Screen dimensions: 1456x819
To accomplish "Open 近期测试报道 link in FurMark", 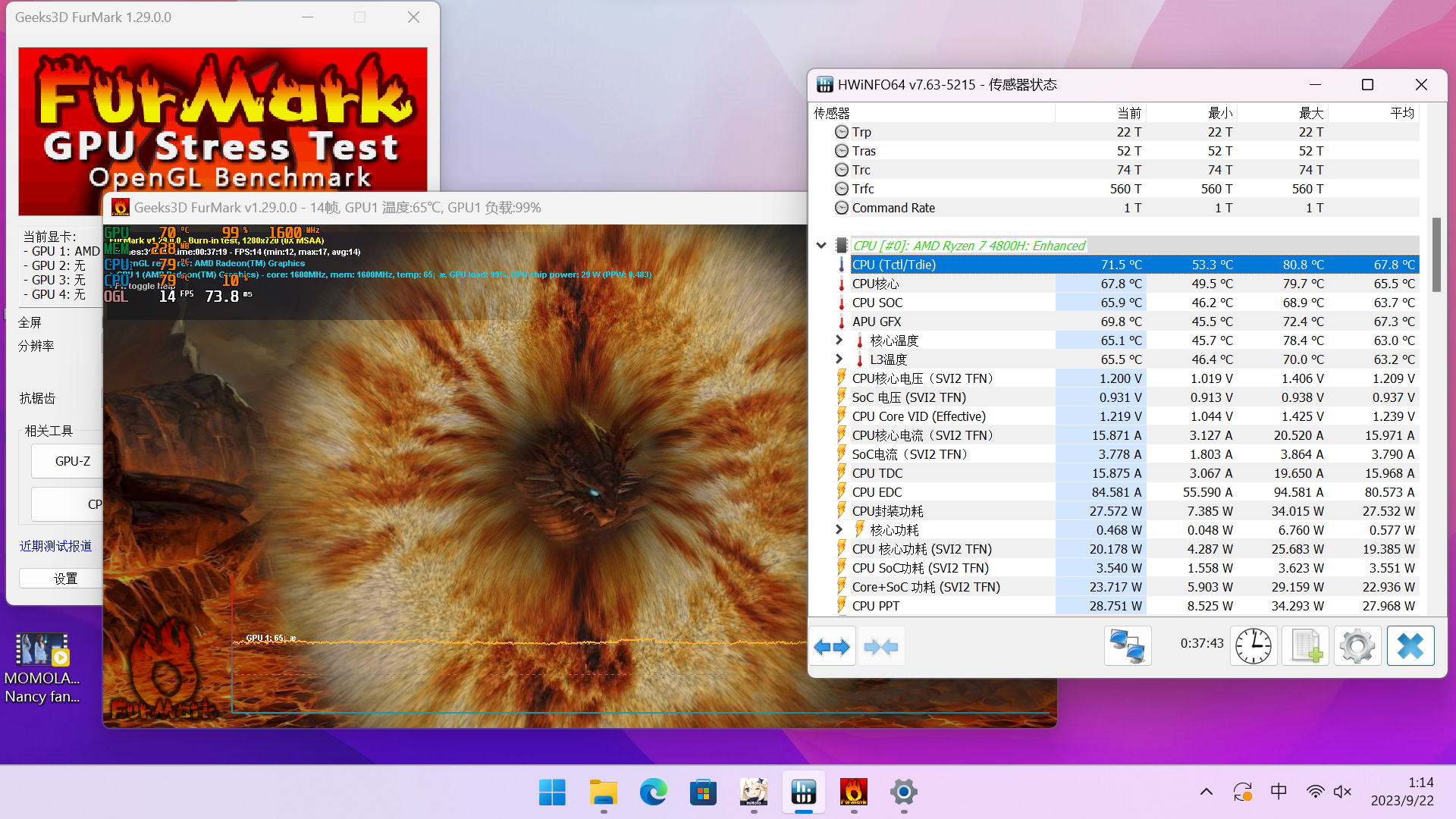I will pos(56,546).
